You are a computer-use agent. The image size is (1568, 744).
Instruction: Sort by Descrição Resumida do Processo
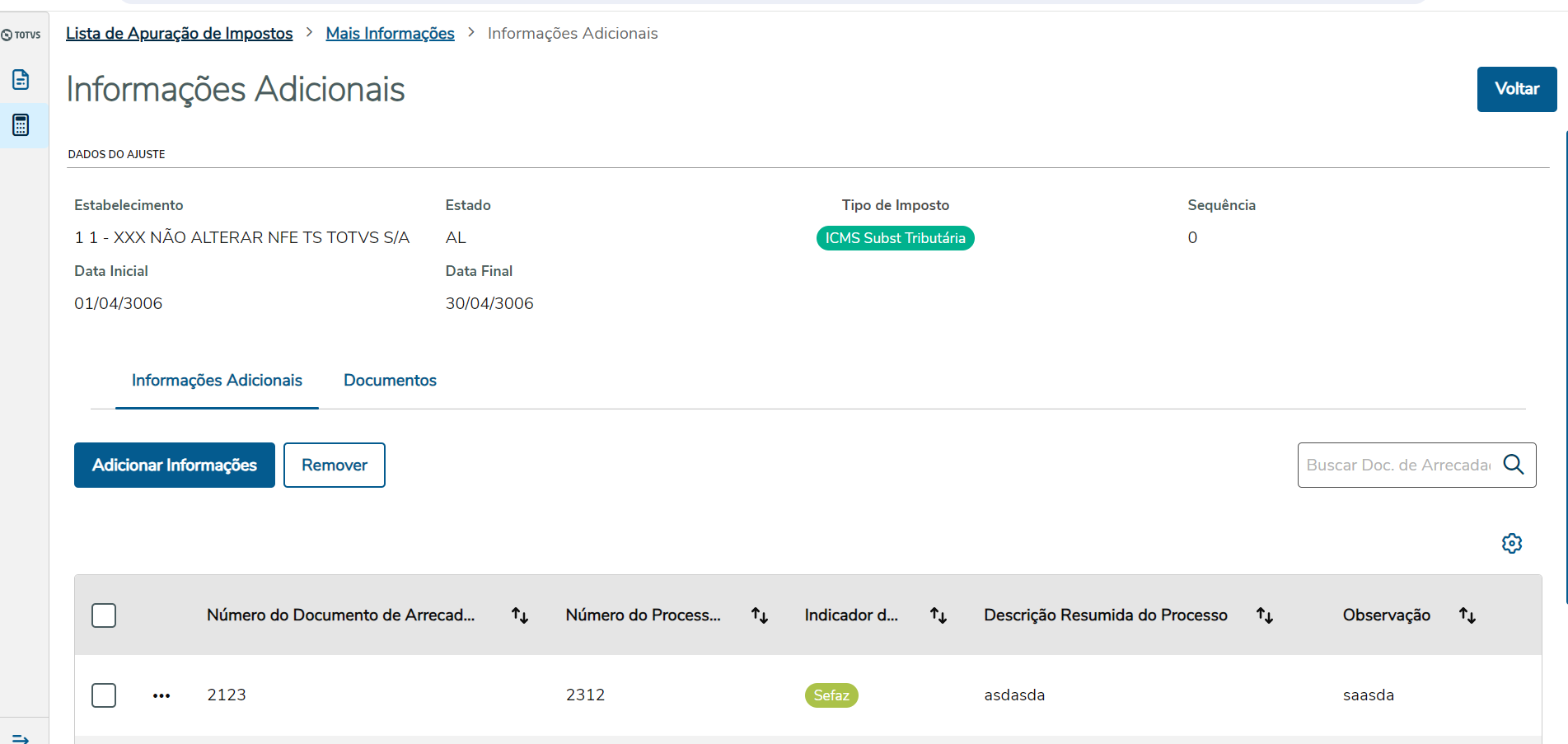click(x=1265, y=615)
